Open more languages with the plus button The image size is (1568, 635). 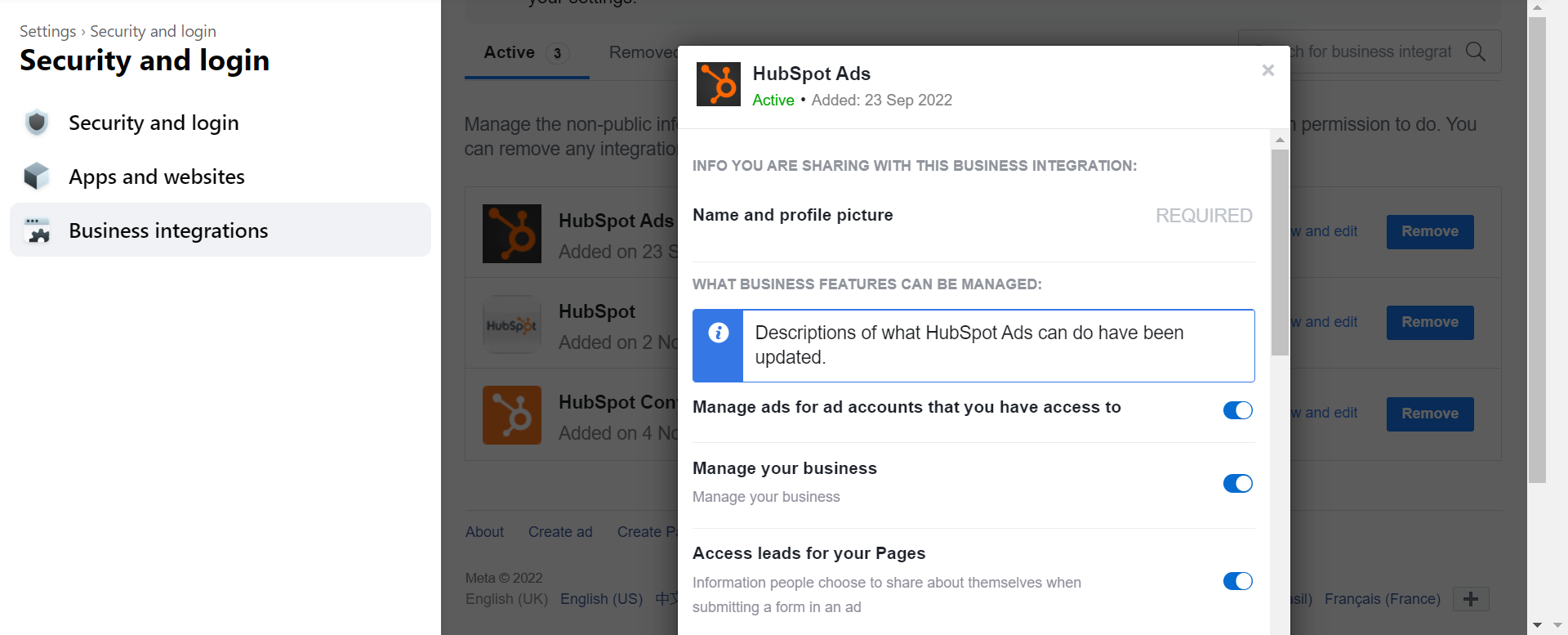pos(1471,599)
